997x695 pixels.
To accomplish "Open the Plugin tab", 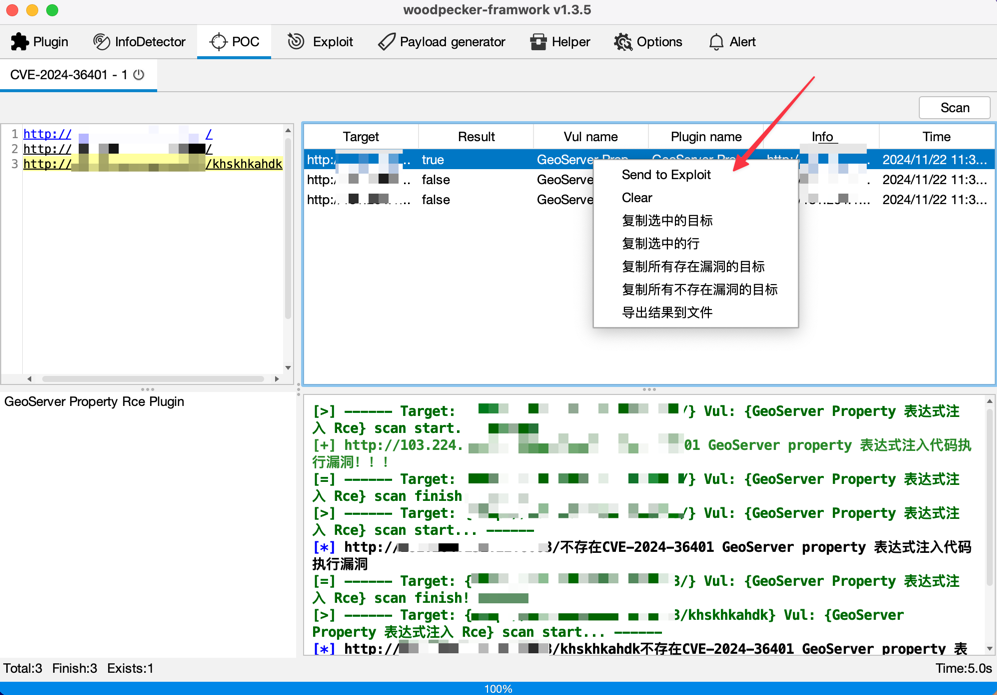I will click(x=39, y=42).
